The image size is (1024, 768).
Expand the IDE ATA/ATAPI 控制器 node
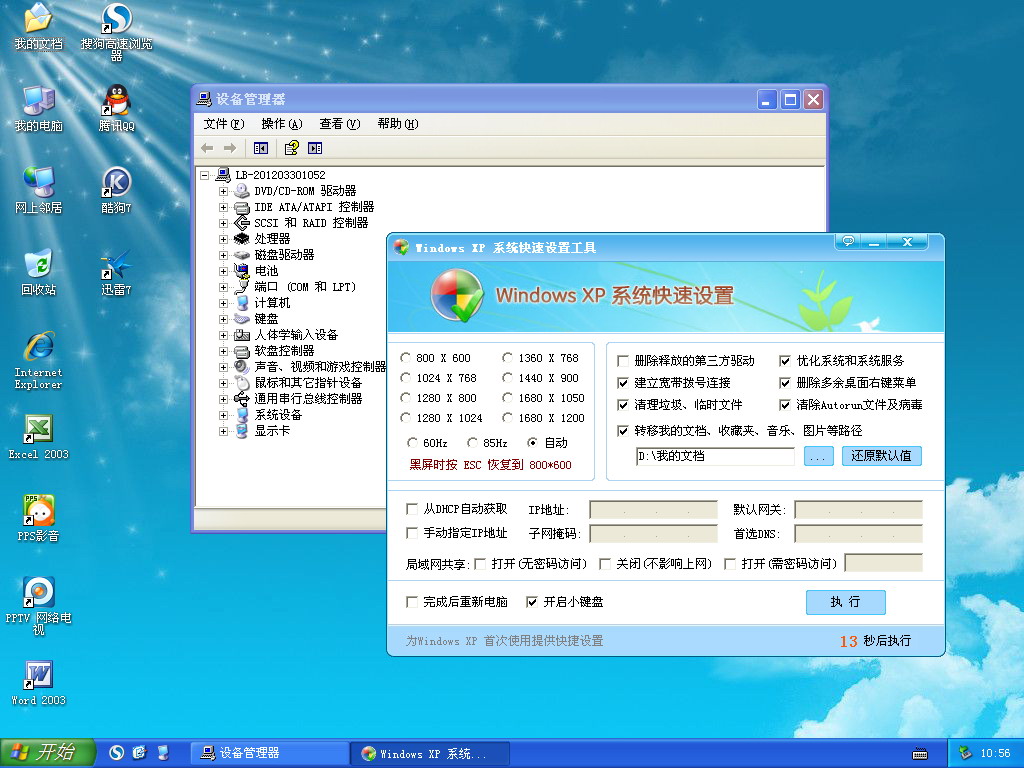(x=223, y=208)
